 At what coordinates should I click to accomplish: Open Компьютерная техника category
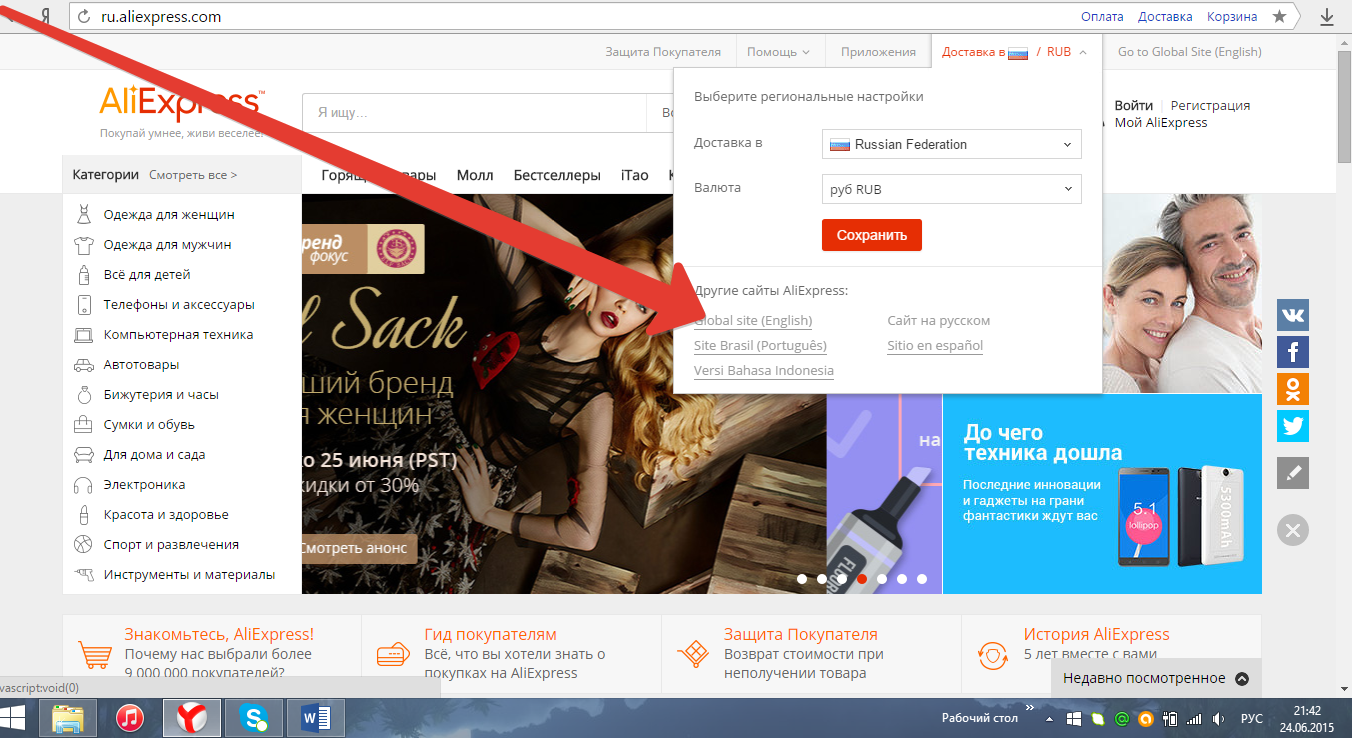pos(178,334)
